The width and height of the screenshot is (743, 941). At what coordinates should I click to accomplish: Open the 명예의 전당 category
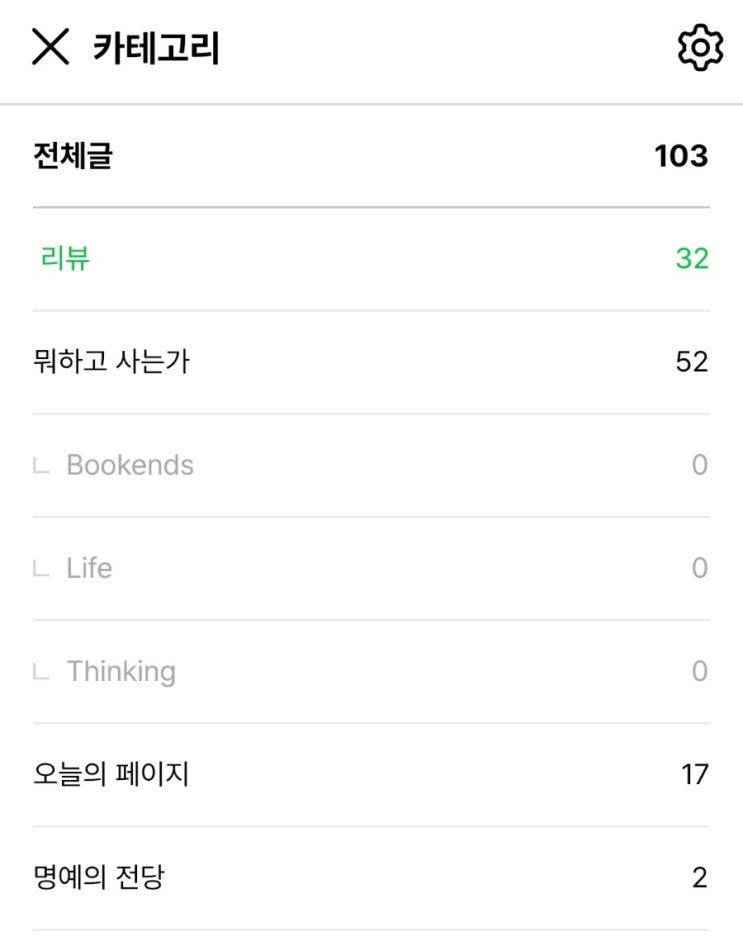99,878
